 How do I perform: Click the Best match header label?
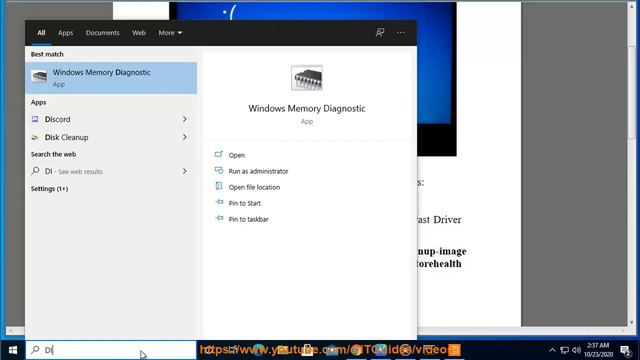tap(47, 54)
